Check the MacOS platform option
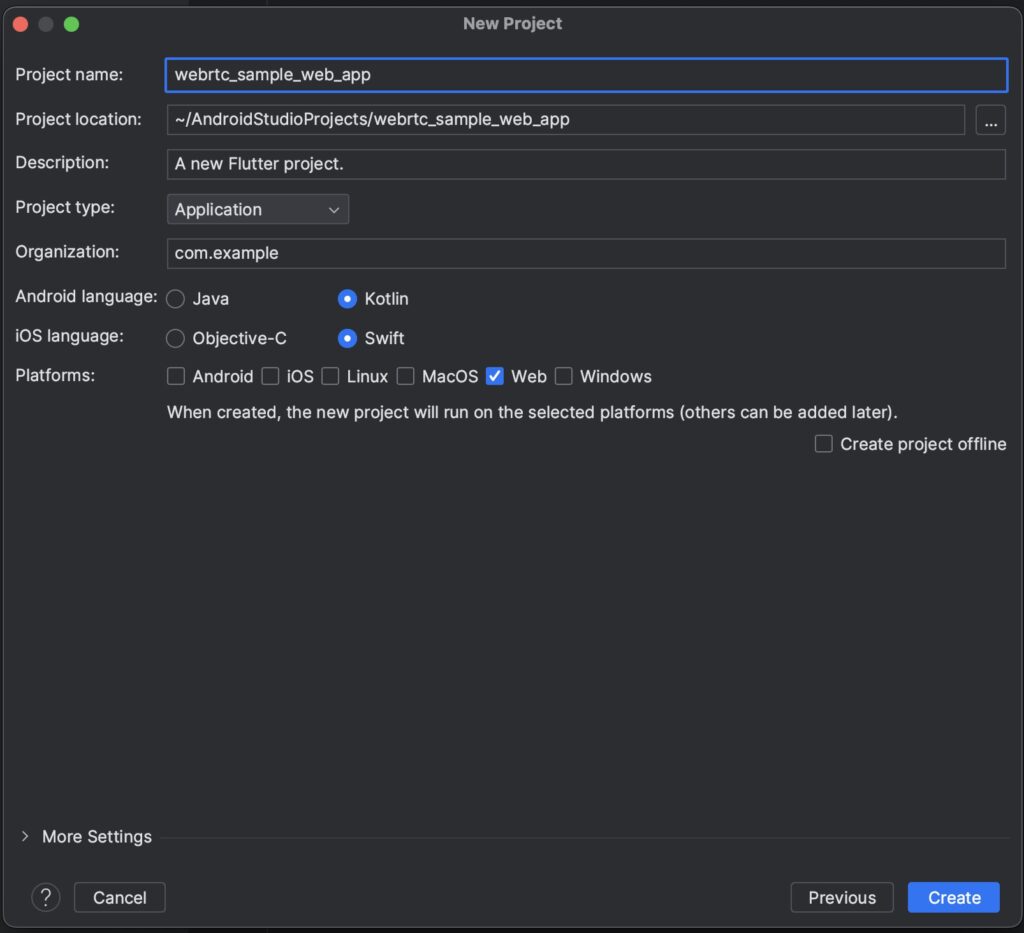The height and width of the screenshot is (933, 1024). pos(406,376)
